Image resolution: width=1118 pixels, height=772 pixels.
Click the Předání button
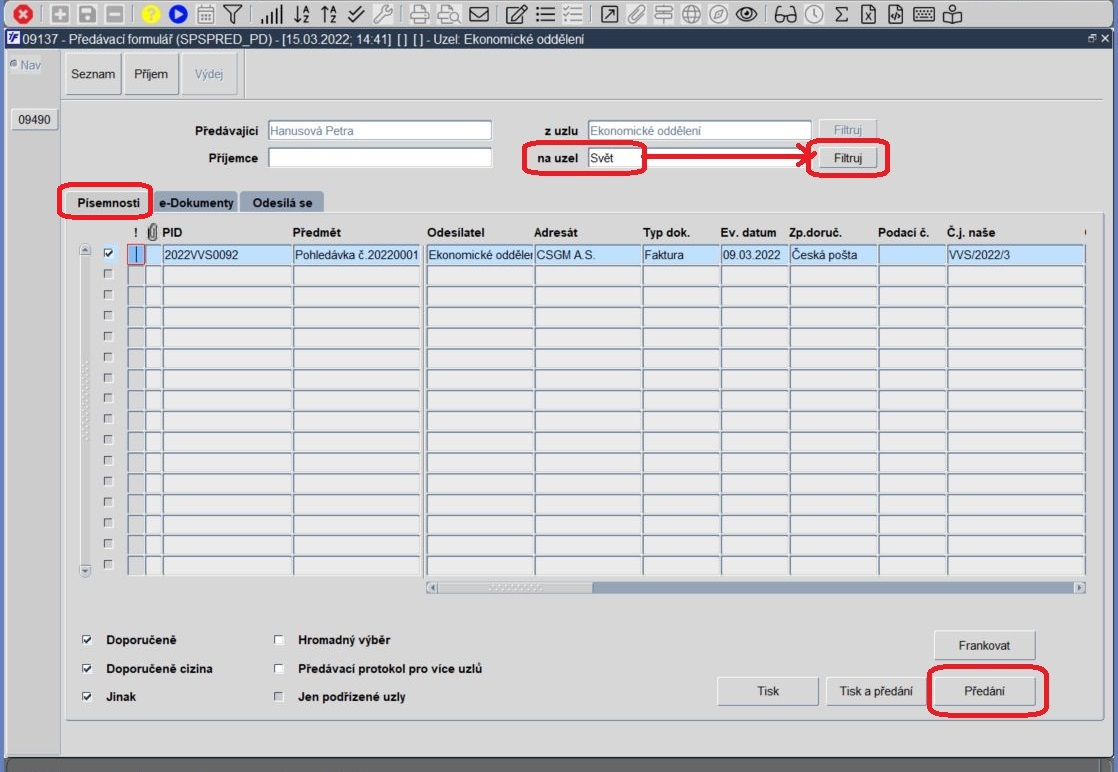(984, 691)
